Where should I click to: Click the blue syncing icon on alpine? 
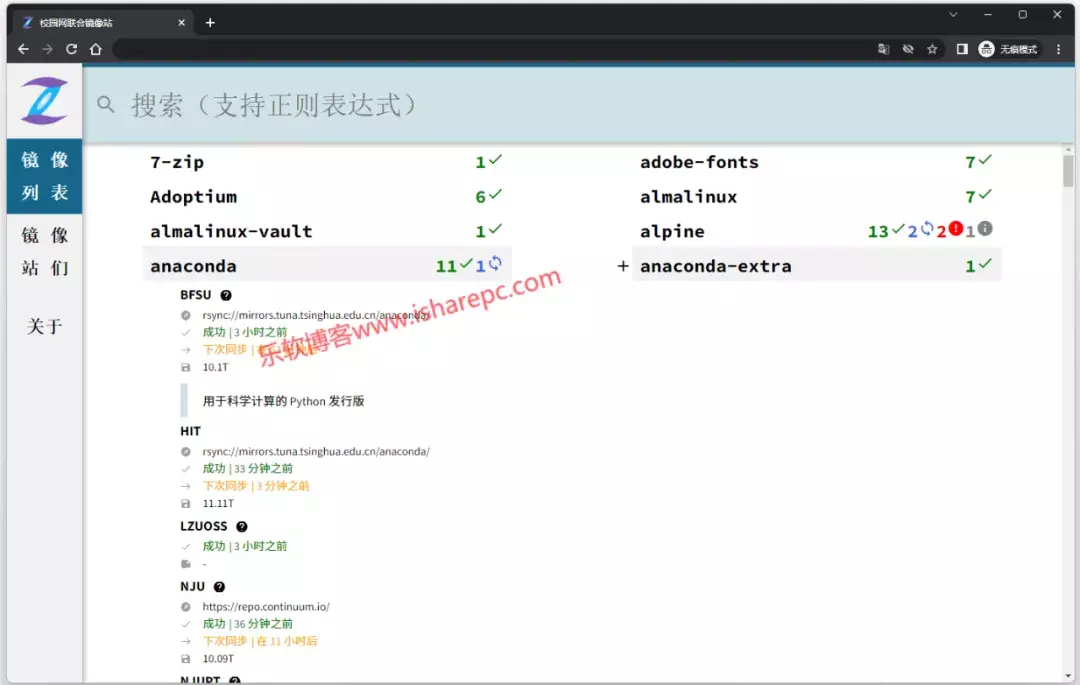[x=927, y=228]
